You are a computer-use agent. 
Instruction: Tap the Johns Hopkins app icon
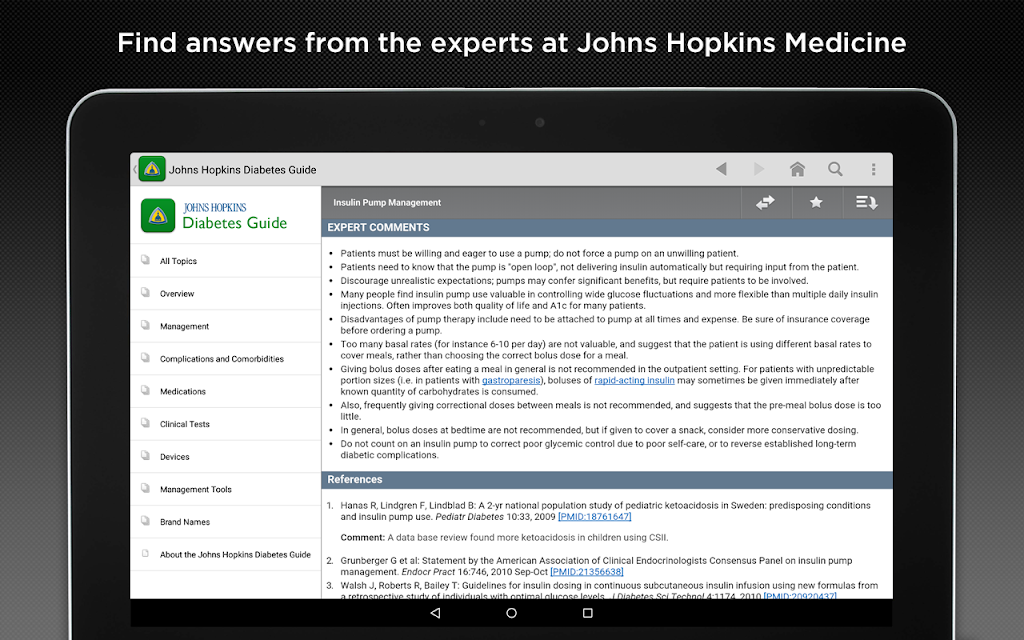(x=152, y=169)
